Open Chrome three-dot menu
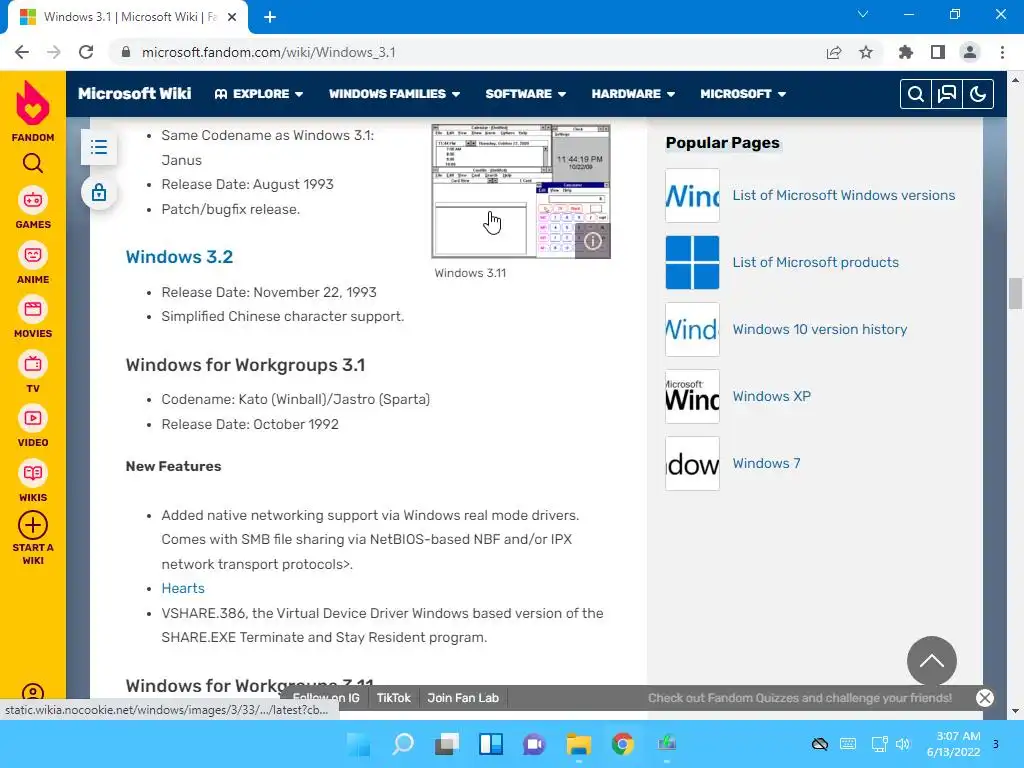Image resolution: width=1024 pixels, height=768 pixels. [1002, 52]
